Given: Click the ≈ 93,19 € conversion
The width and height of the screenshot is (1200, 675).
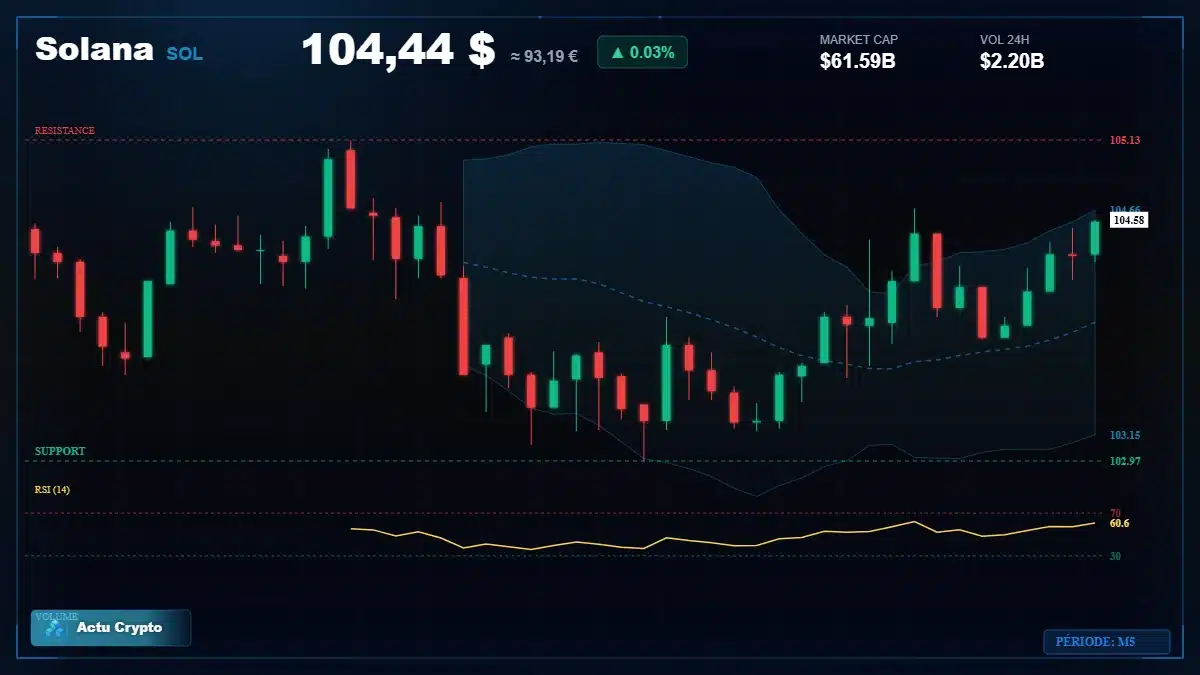Looking at the screenshot, I should (x=544, y=56).
